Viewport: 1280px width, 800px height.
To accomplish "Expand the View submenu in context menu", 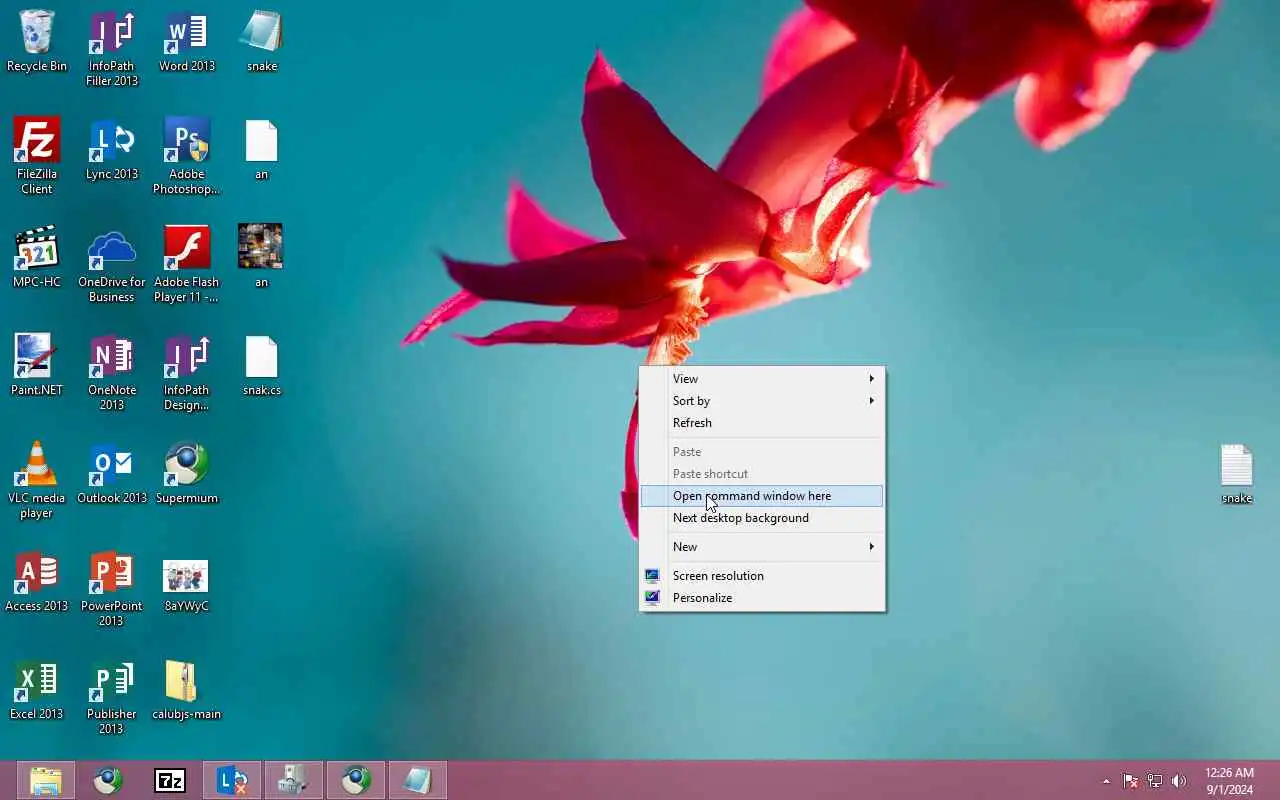I will click(762, 379).
